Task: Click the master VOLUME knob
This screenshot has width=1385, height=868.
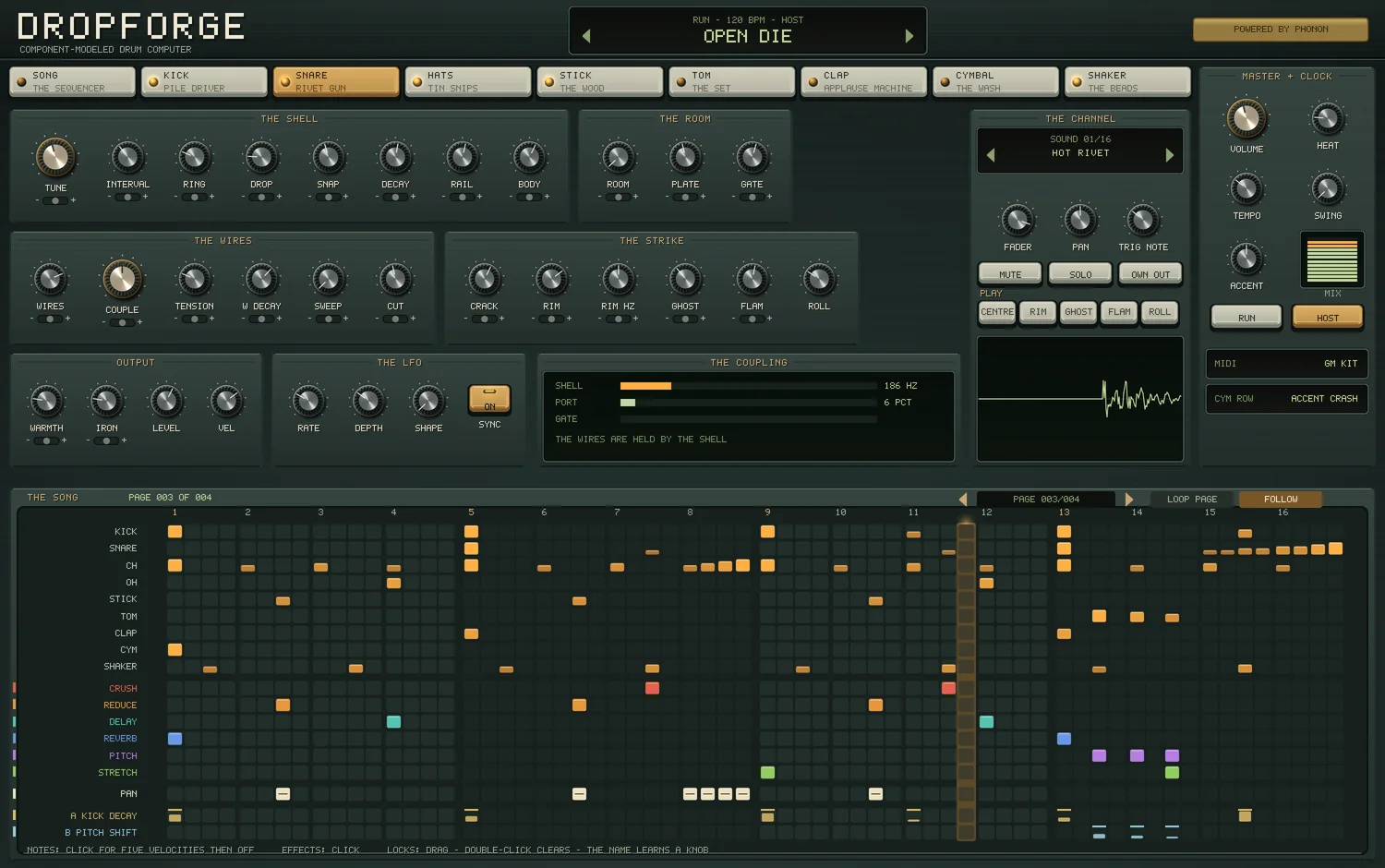Action: (1246, 119)
